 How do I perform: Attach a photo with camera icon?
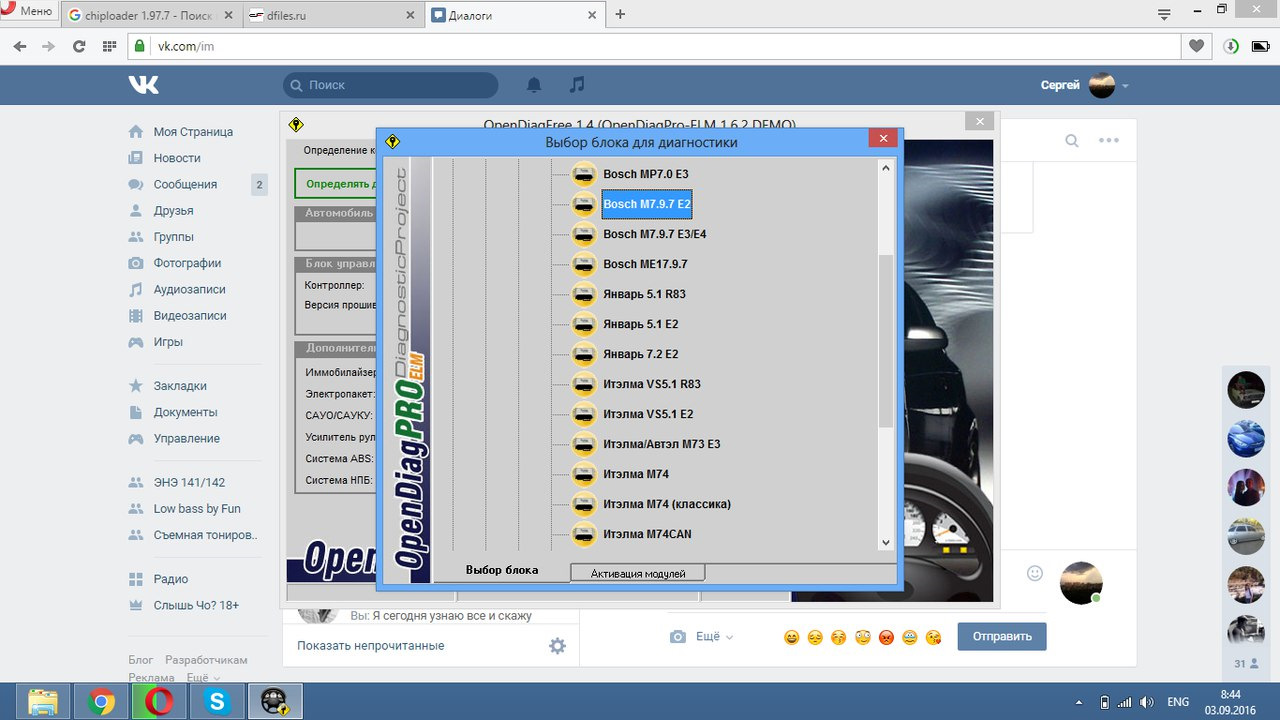pos(678,637)
